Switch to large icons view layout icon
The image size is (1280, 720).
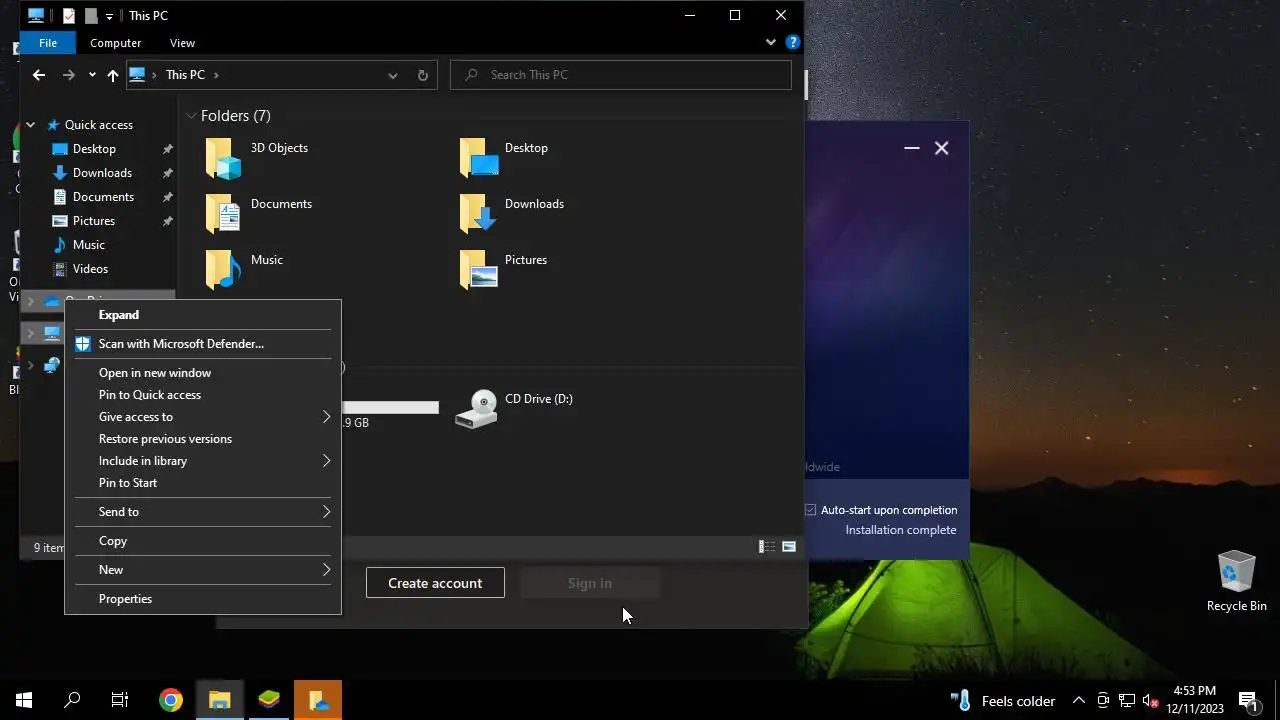[789, 547]
